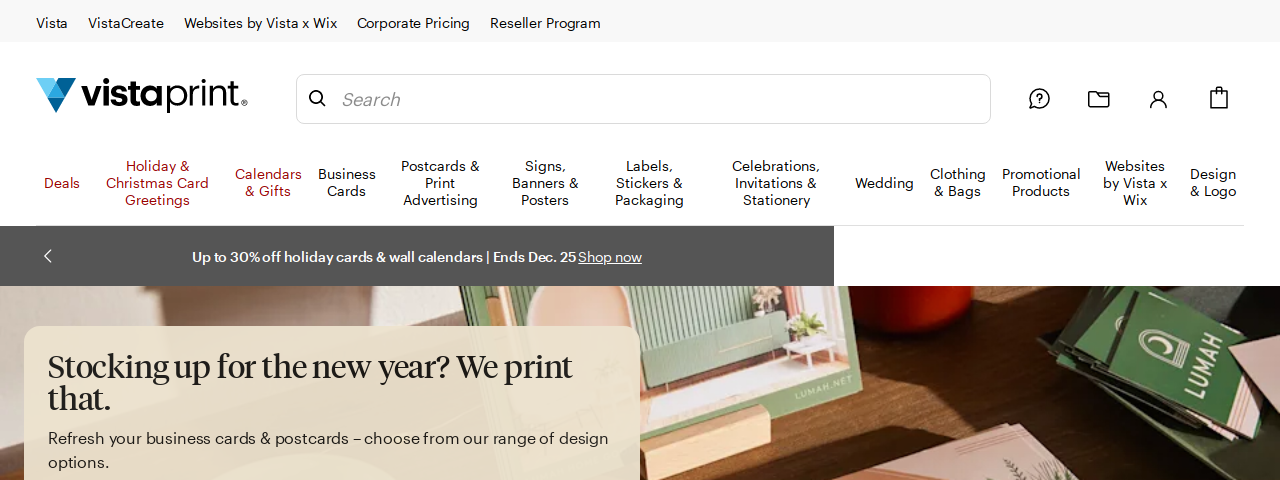The image size is (1280, 480).
Task: Click the Vistaprint logo
Action: click(x=142, y=96)
